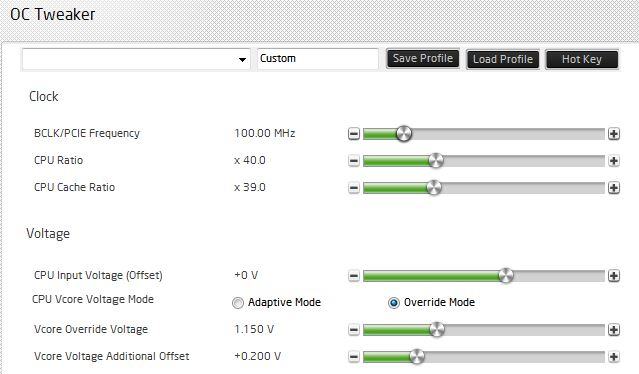Click the CPU Input Voltage (Offset) label
This screenshot has width=639, height=374.
(98, 275)
